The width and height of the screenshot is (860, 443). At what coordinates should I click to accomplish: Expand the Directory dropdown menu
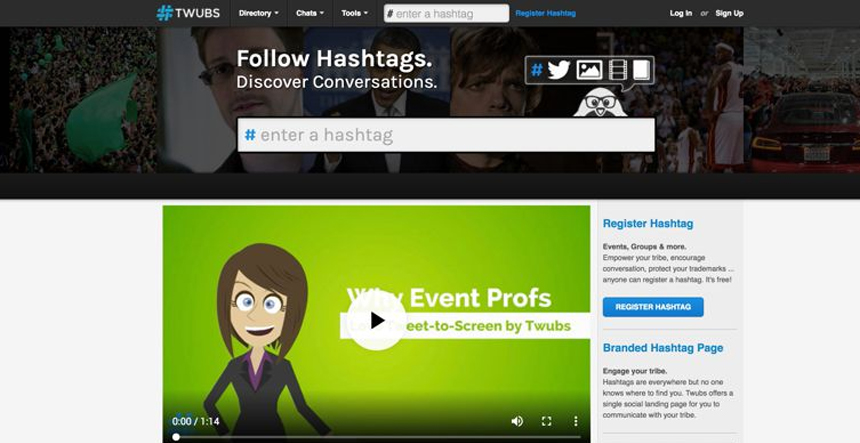coord(259,13)
